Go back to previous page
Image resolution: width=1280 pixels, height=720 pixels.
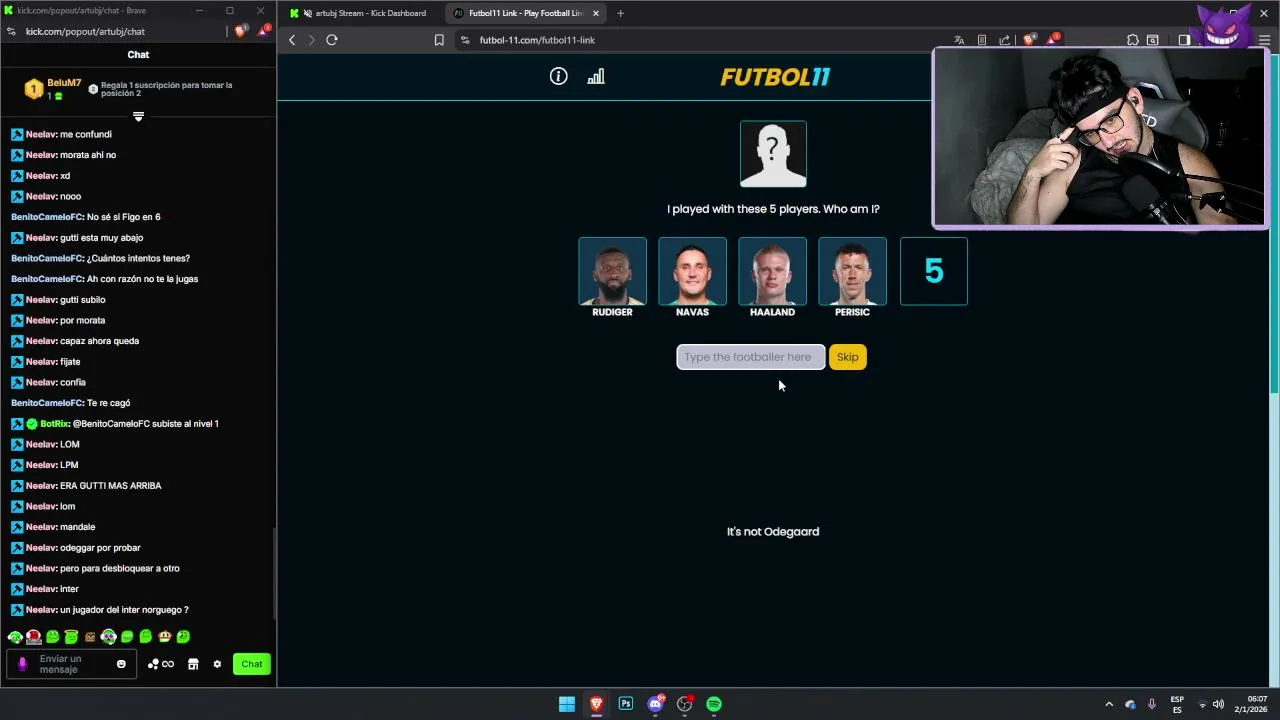(x=292, y=40)
